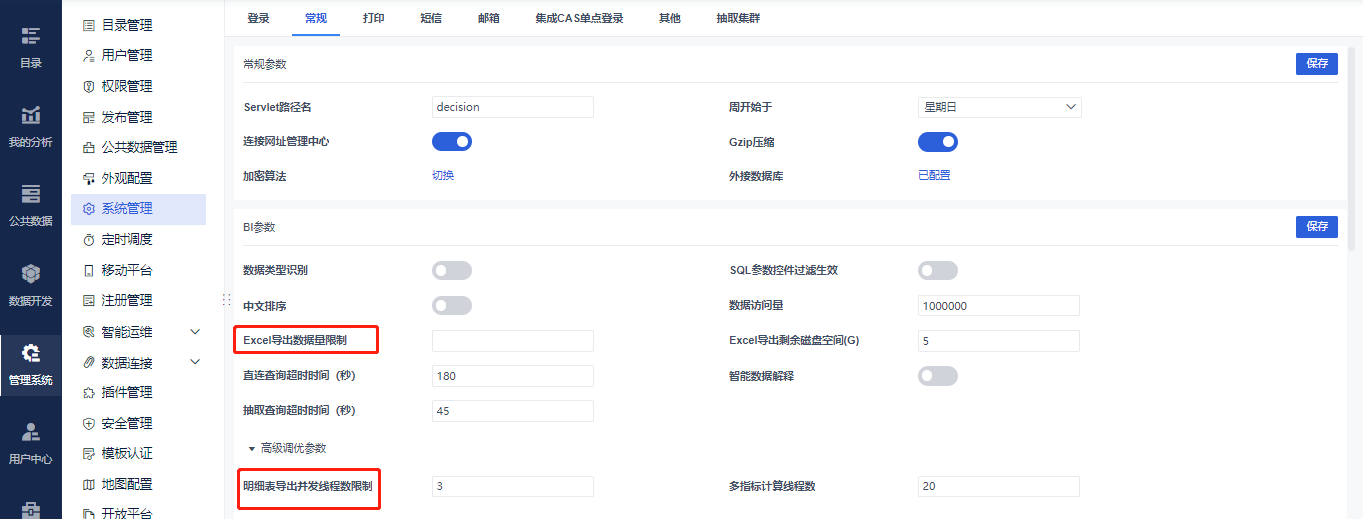The image size is (1363, 519).
Task: Click the 外观配置 paint icon
Action: tap(89, 178)
